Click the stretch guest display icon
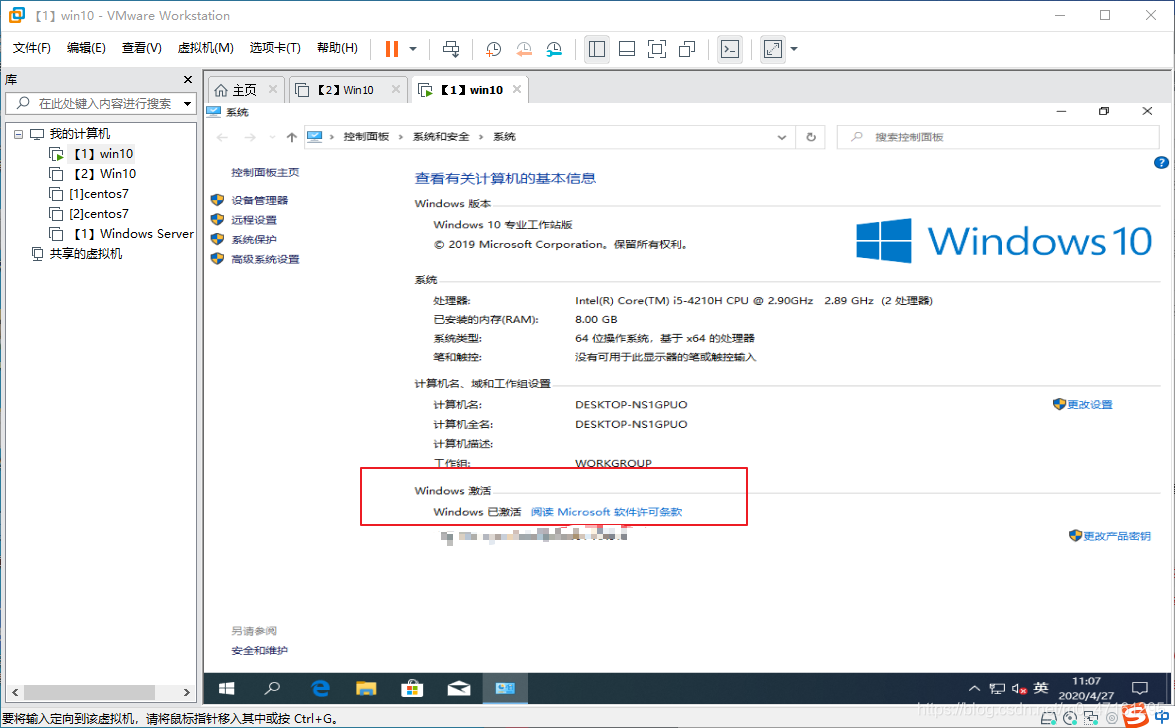The height and width of the screenshot is (728, 1175). pos(773,49)
